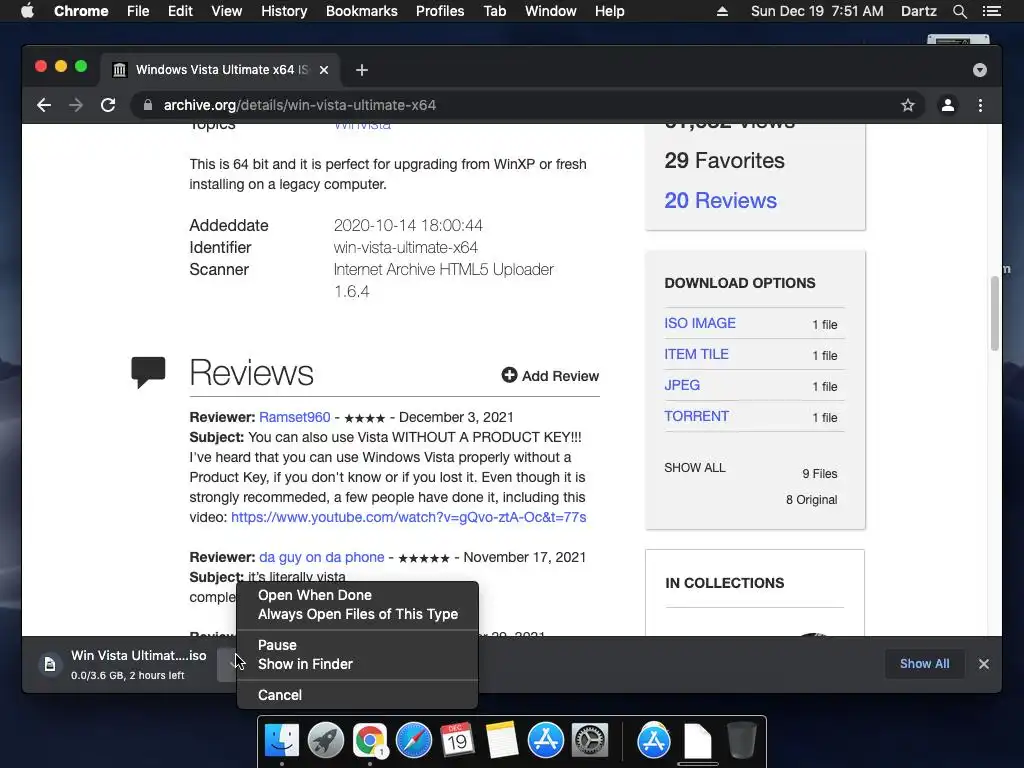Open System Preferences from the Dock

click(590, 741)
